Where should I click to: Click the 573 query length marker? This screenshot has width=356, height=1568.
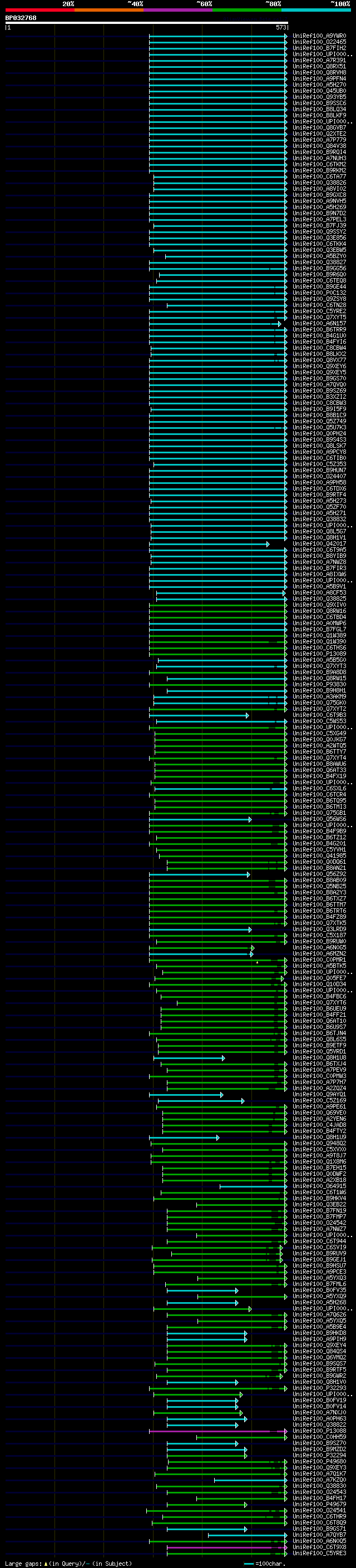(280, 27)
